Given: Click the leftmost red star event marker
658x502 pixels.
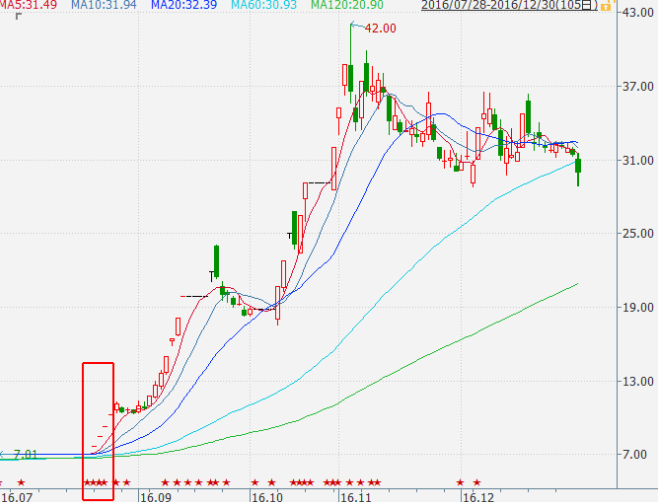Looking at the screenshot, I should coord(23,483).
